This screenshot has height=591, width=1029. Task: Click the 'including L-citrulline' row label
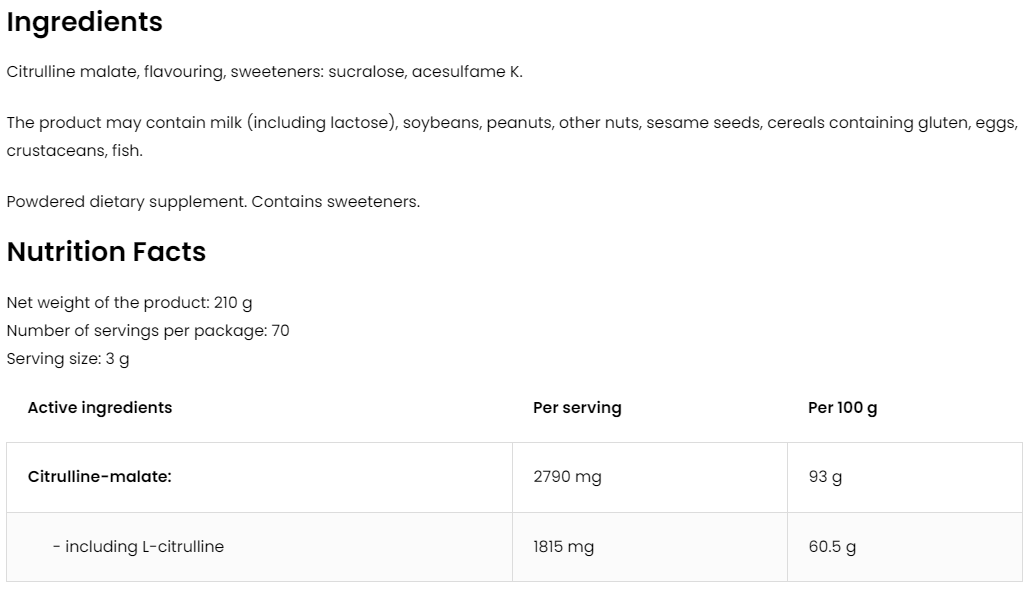(x=138, y=547)
